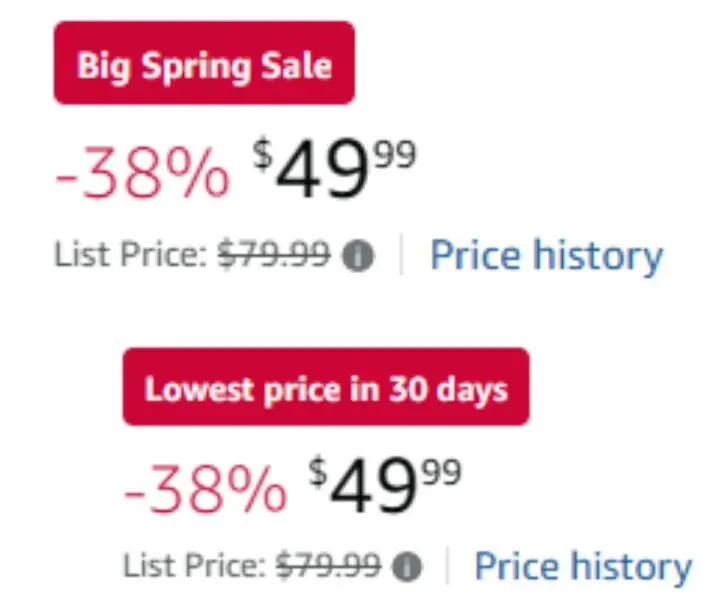Open Price history under Big Spring Sale

[546, 257]
